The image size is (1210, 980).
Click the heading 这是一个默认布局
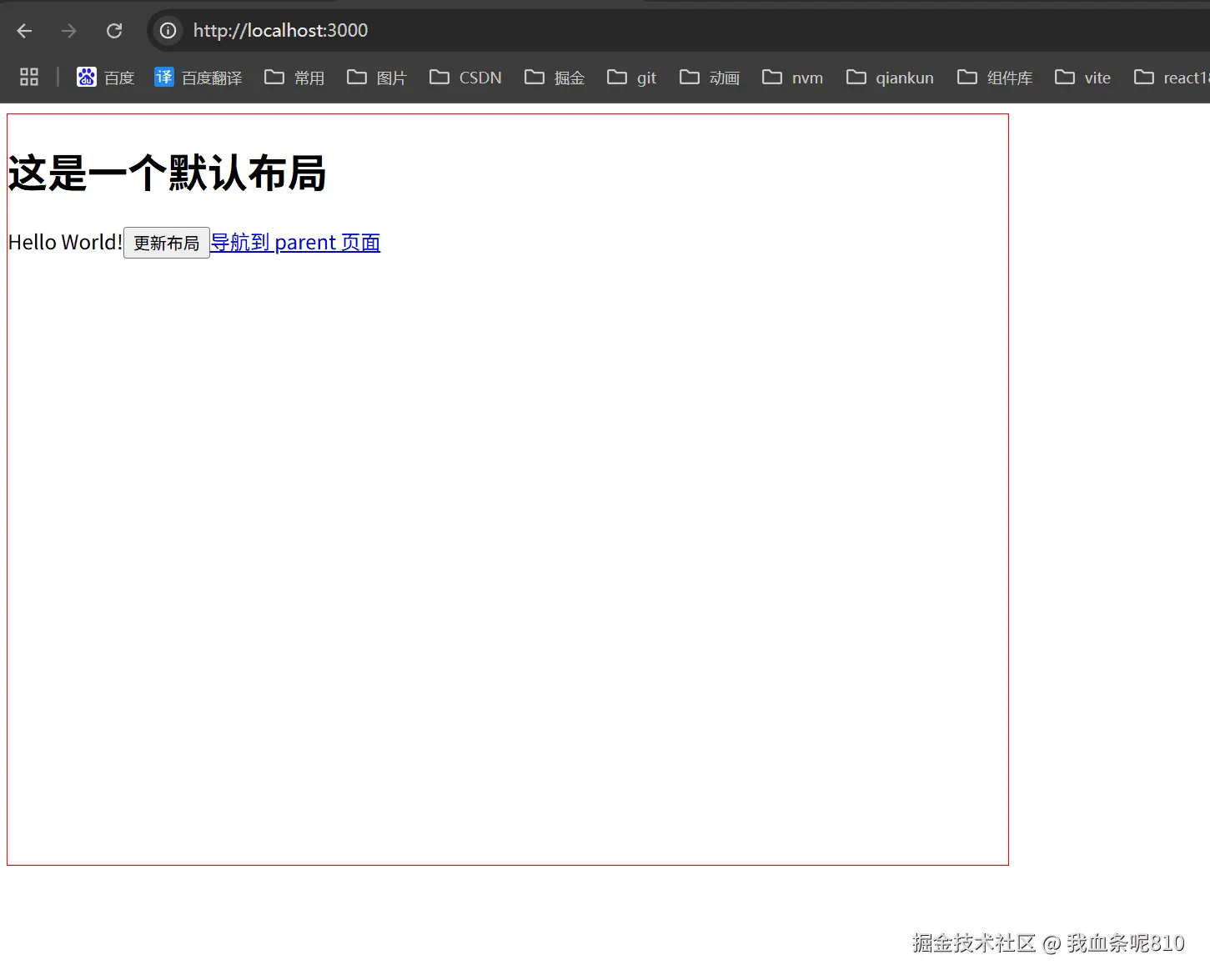[x=167, y=173]
